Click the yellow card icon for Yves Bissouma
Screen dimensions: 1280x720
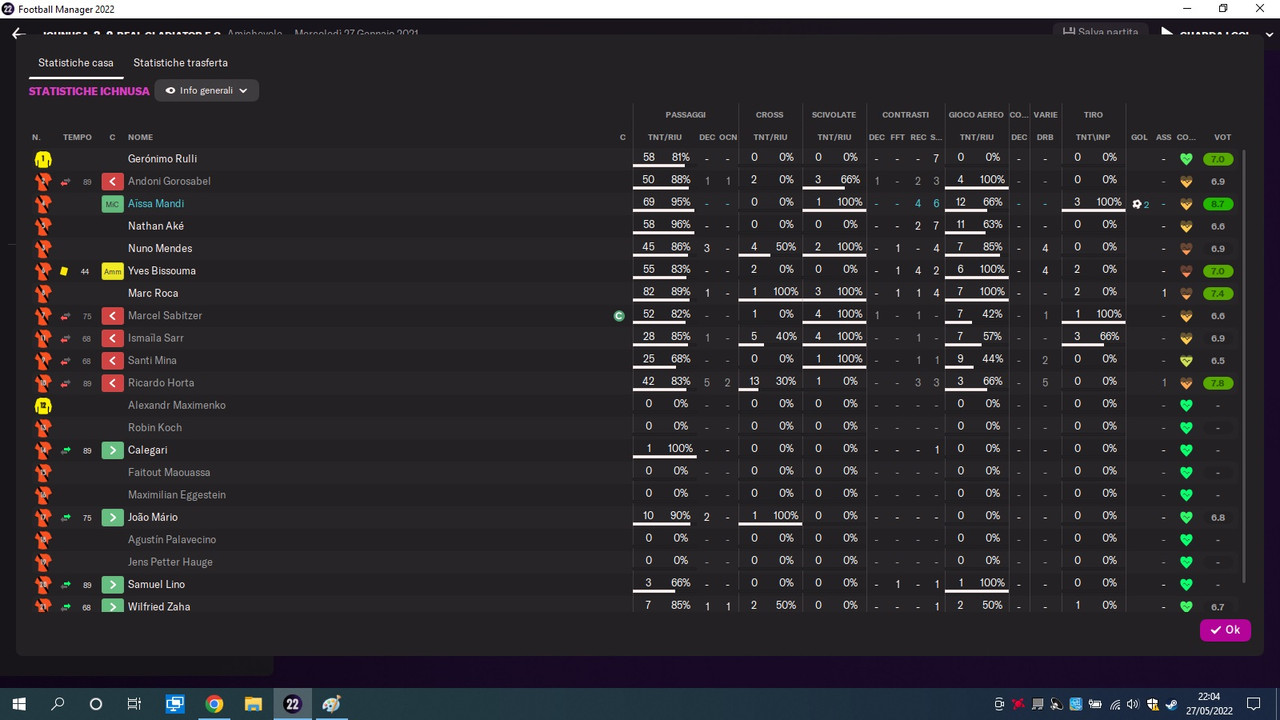tap(65, 271)
